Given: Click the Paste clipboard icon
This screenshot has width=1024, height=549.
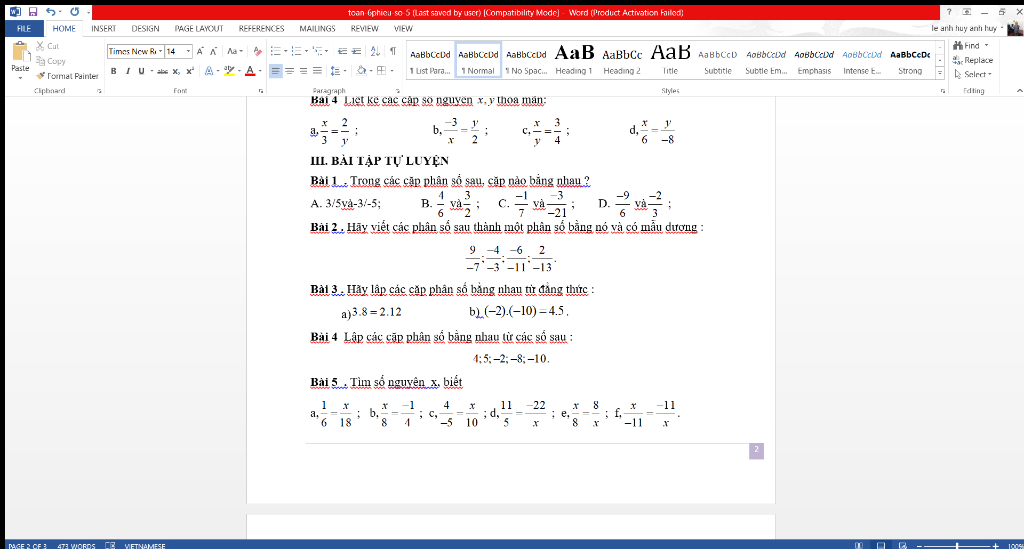Looking at the screenshot, I should coord(20,52).
